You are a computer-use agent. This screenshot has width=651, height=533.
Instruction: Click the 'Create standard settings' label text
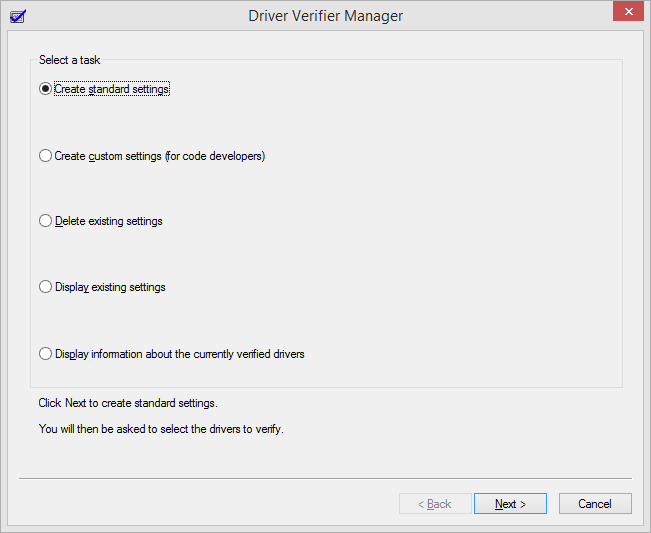pos(112,89)
